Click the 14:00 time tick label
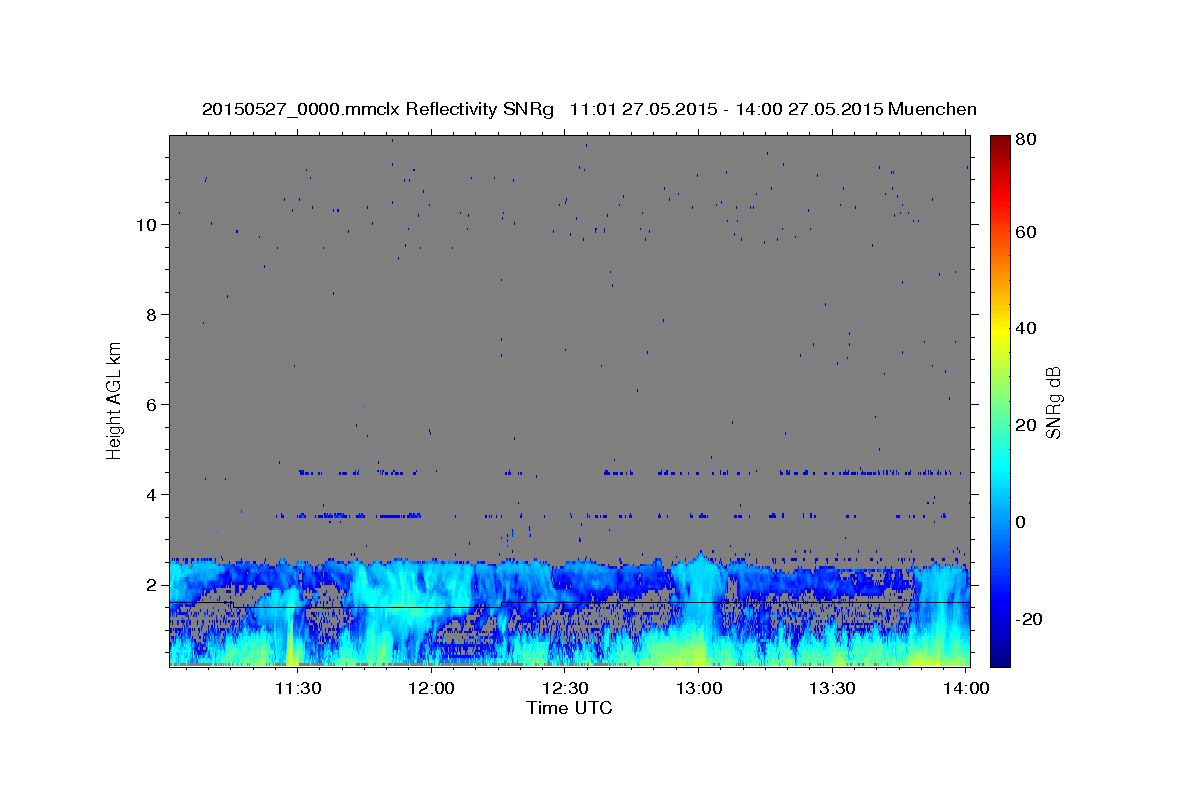Screen dimensions: 1200x800 (966, 688)
